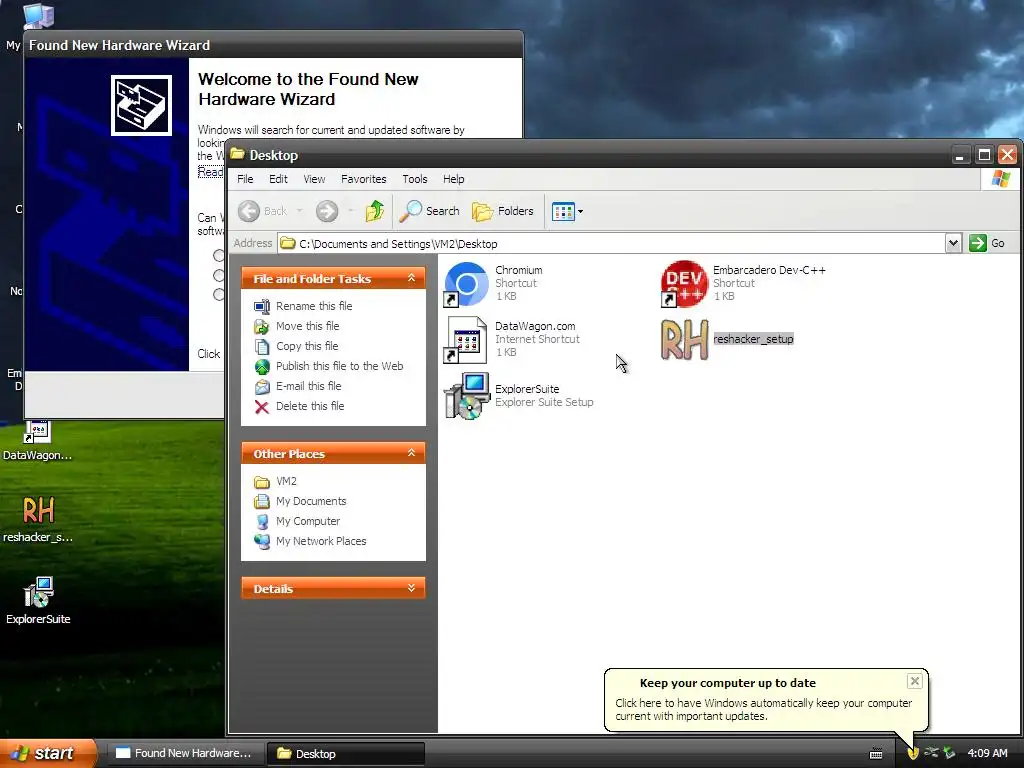Click the Start button
Image resolution: width=1024 pixels, height=768 pixels.
coord(48,753)
